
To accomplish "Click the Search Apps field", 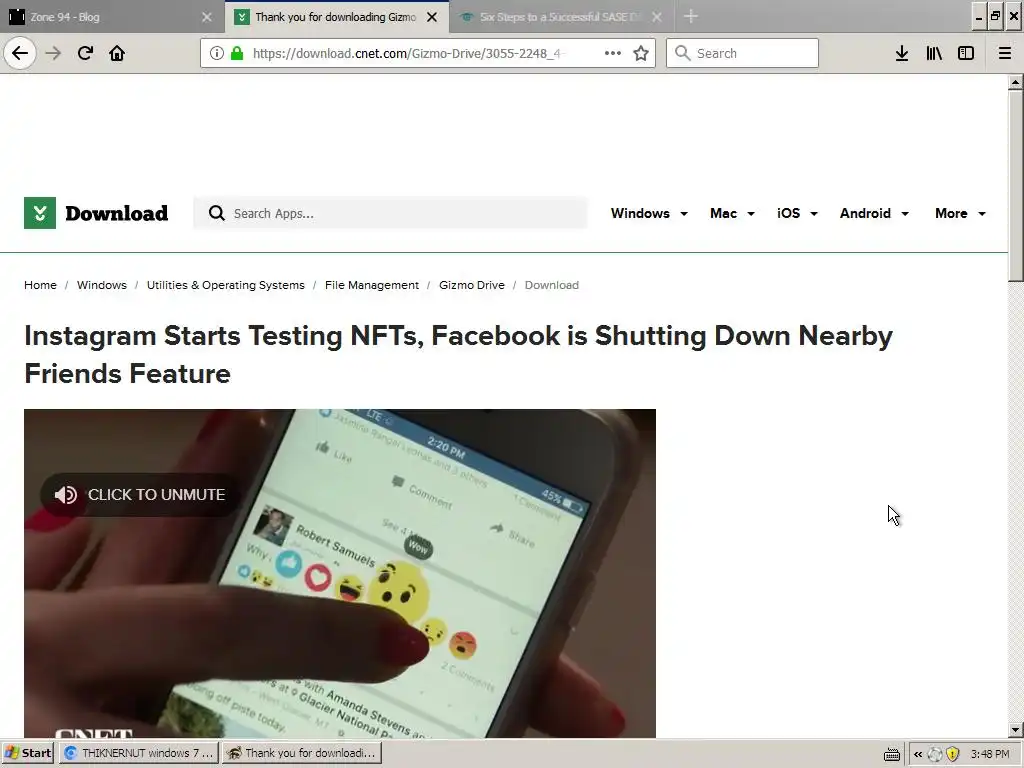I will 391,213.
